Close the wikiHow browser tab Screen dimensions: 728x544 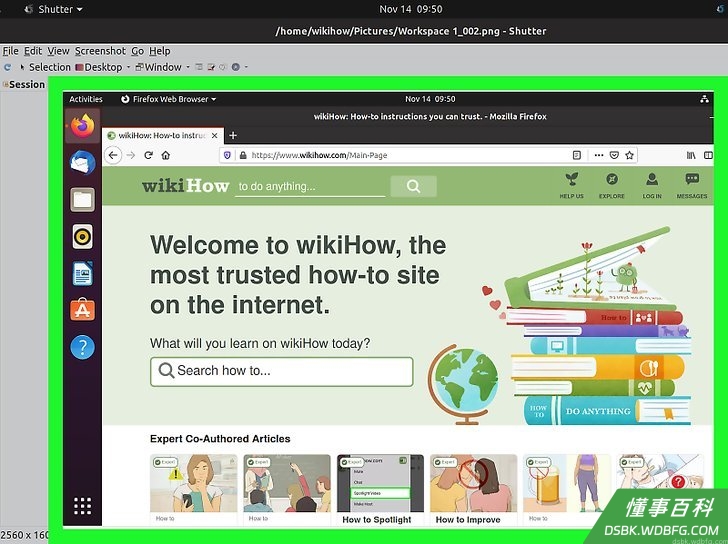(214, 136)
